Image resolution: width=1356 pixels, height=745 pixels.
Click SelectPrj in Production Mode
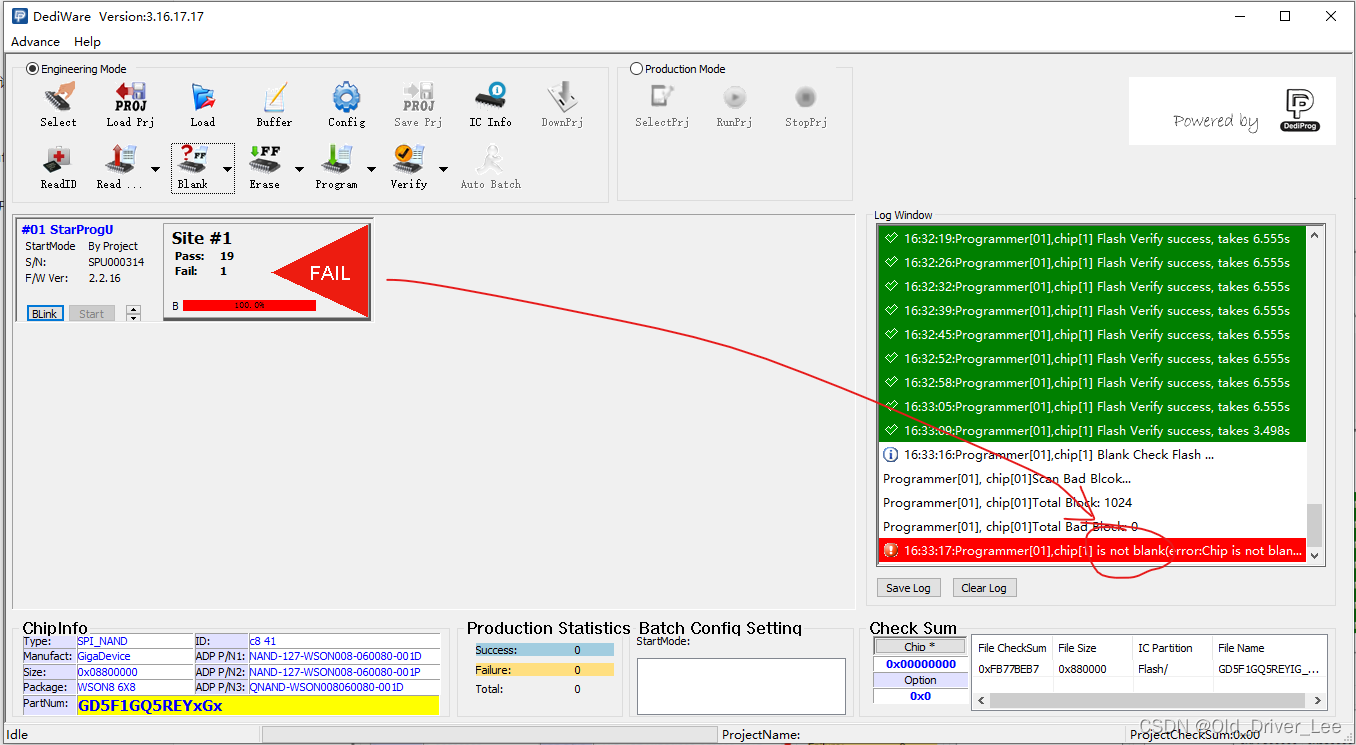tap(662, 105)
